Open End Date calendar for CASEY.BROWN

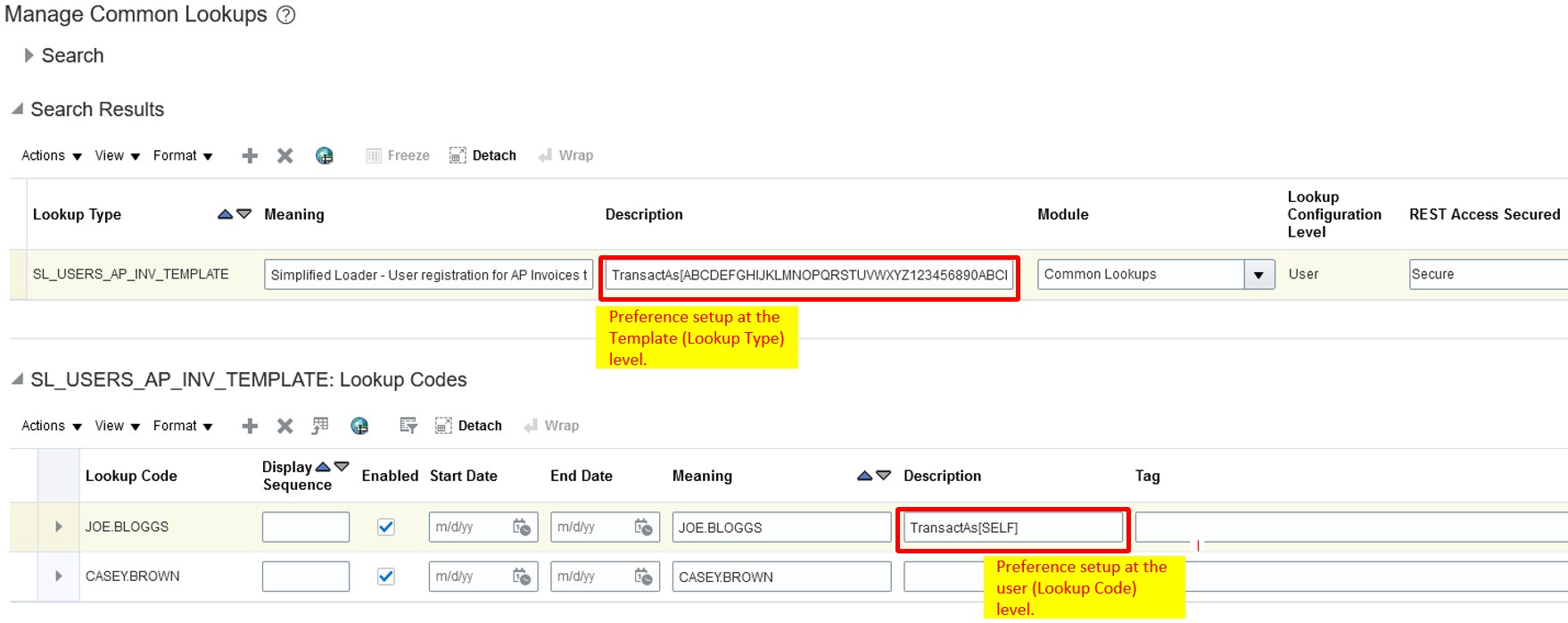tap(644, 577)
